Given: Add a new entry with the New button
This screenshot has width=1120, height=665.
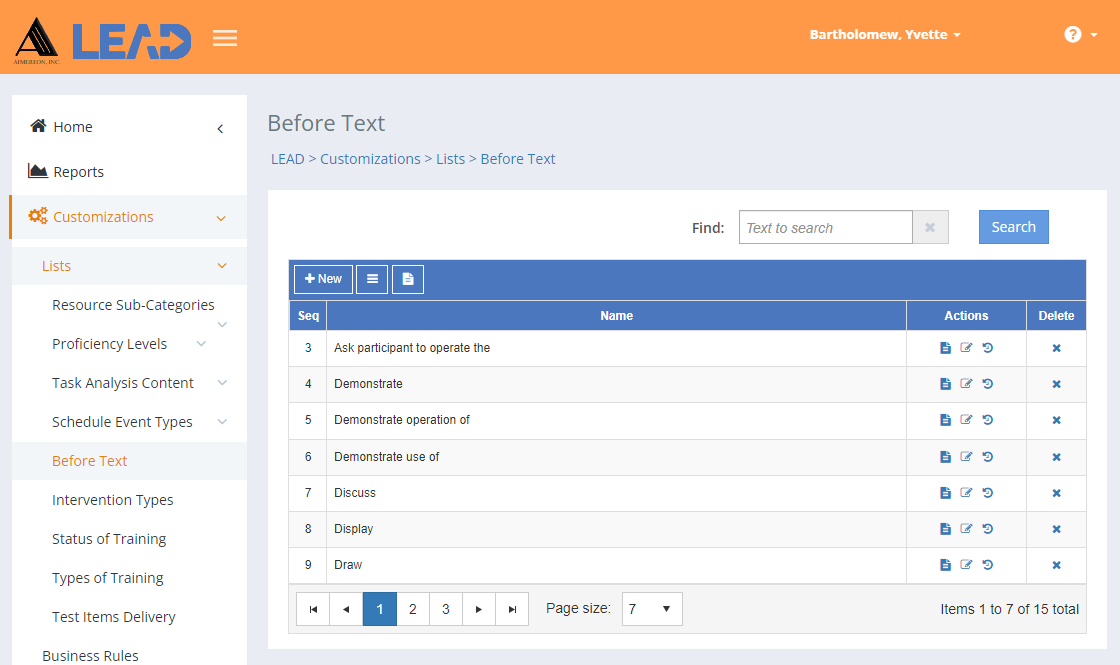Looking at the screenshot, I should (324, 279).
